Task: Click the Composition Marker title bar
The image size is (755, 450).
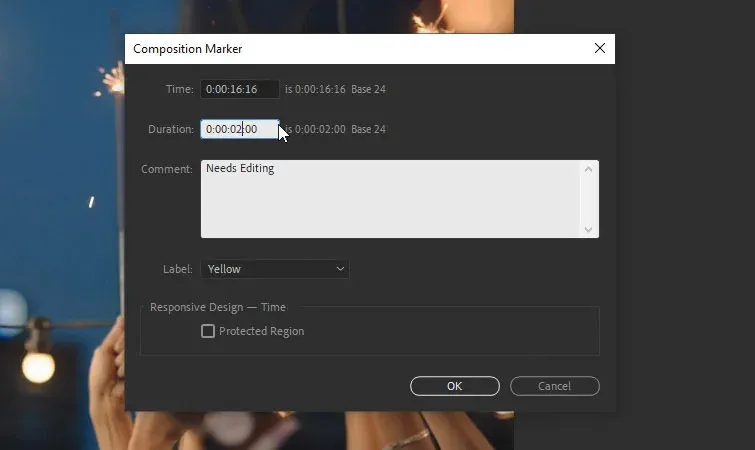Action: 356,49
